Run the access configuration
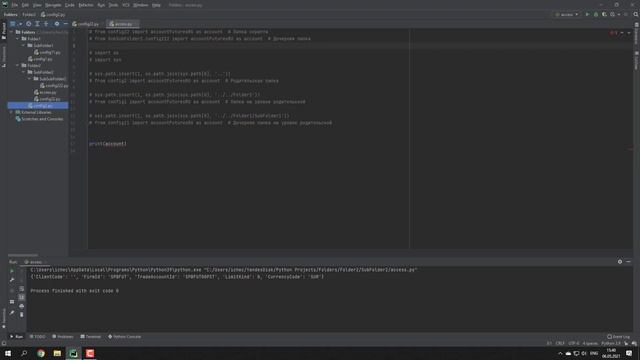Image resolution: width=640 pixels, height=360 pixels. (587, 14)
